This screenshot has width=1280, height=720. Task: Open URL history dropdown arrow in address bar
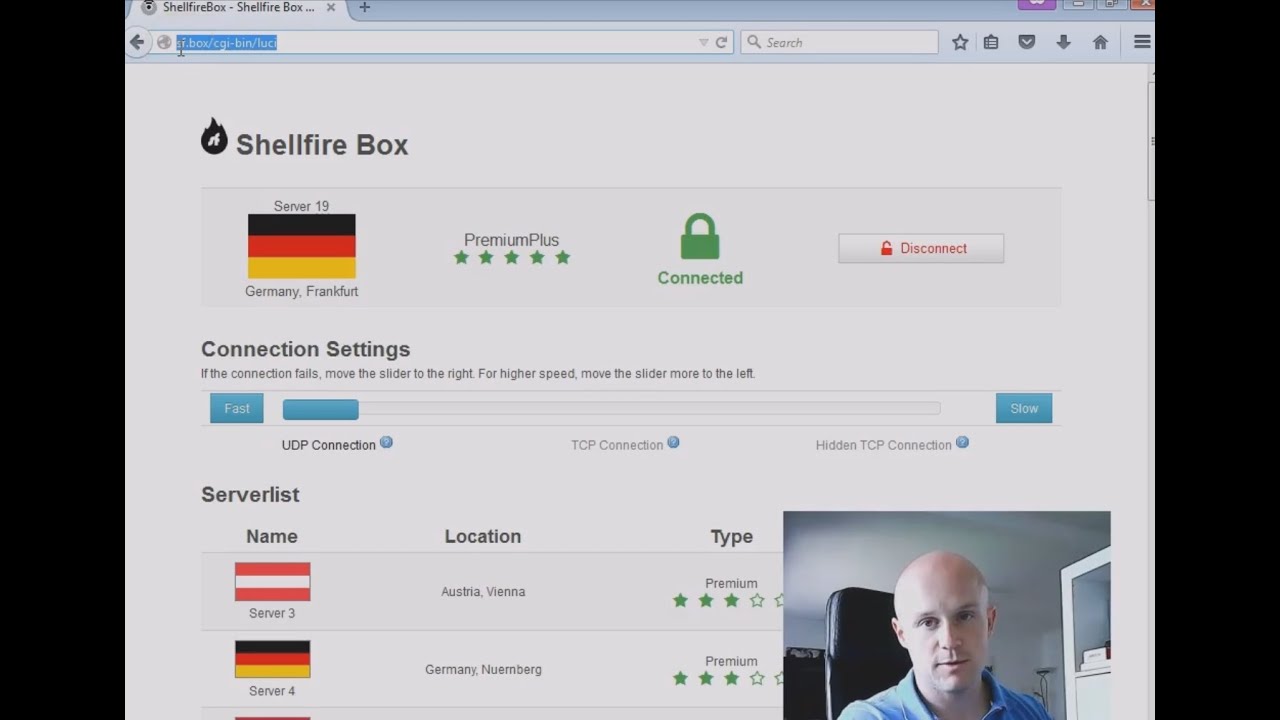(x=704, y=42)
